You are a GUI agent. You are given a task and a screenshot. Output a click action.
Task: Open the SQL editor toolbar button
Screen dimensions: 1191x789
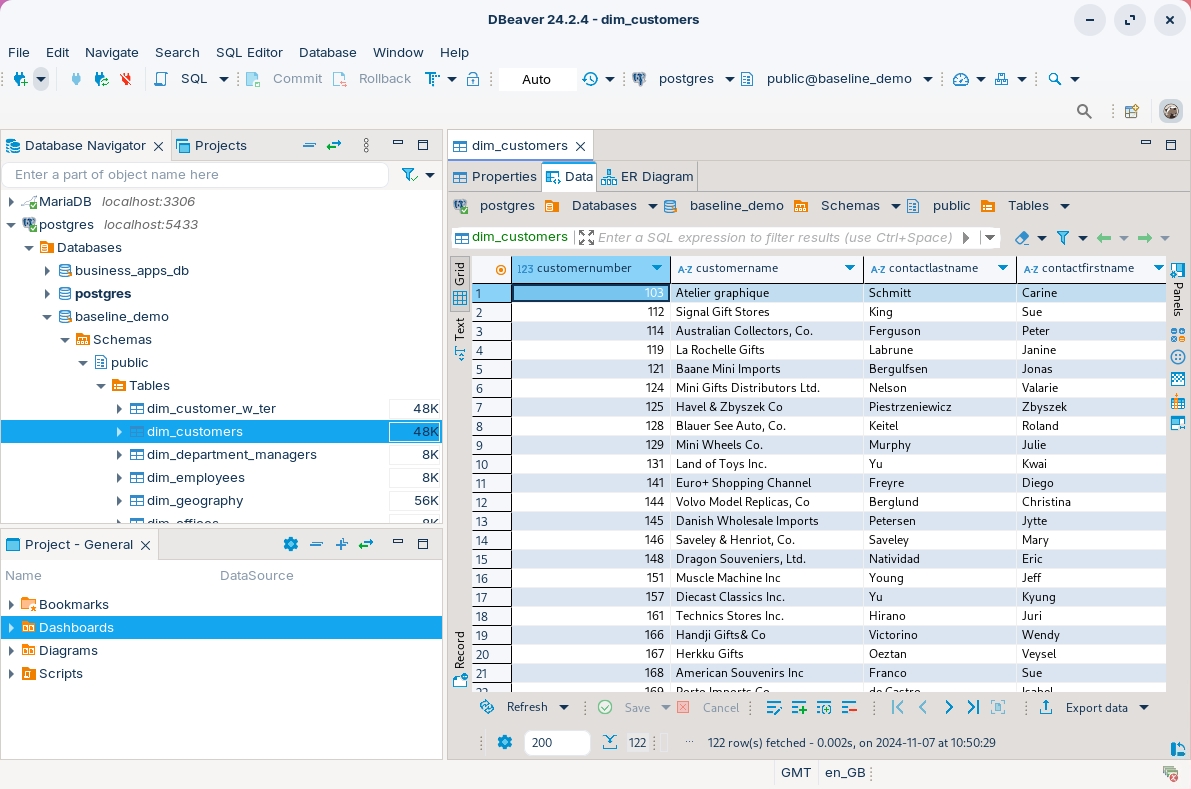[193, 79]
